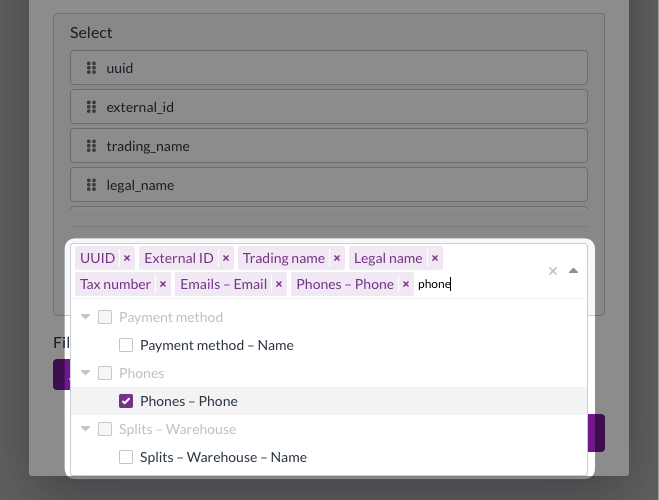Grab the drag handle for uuid

91,68
